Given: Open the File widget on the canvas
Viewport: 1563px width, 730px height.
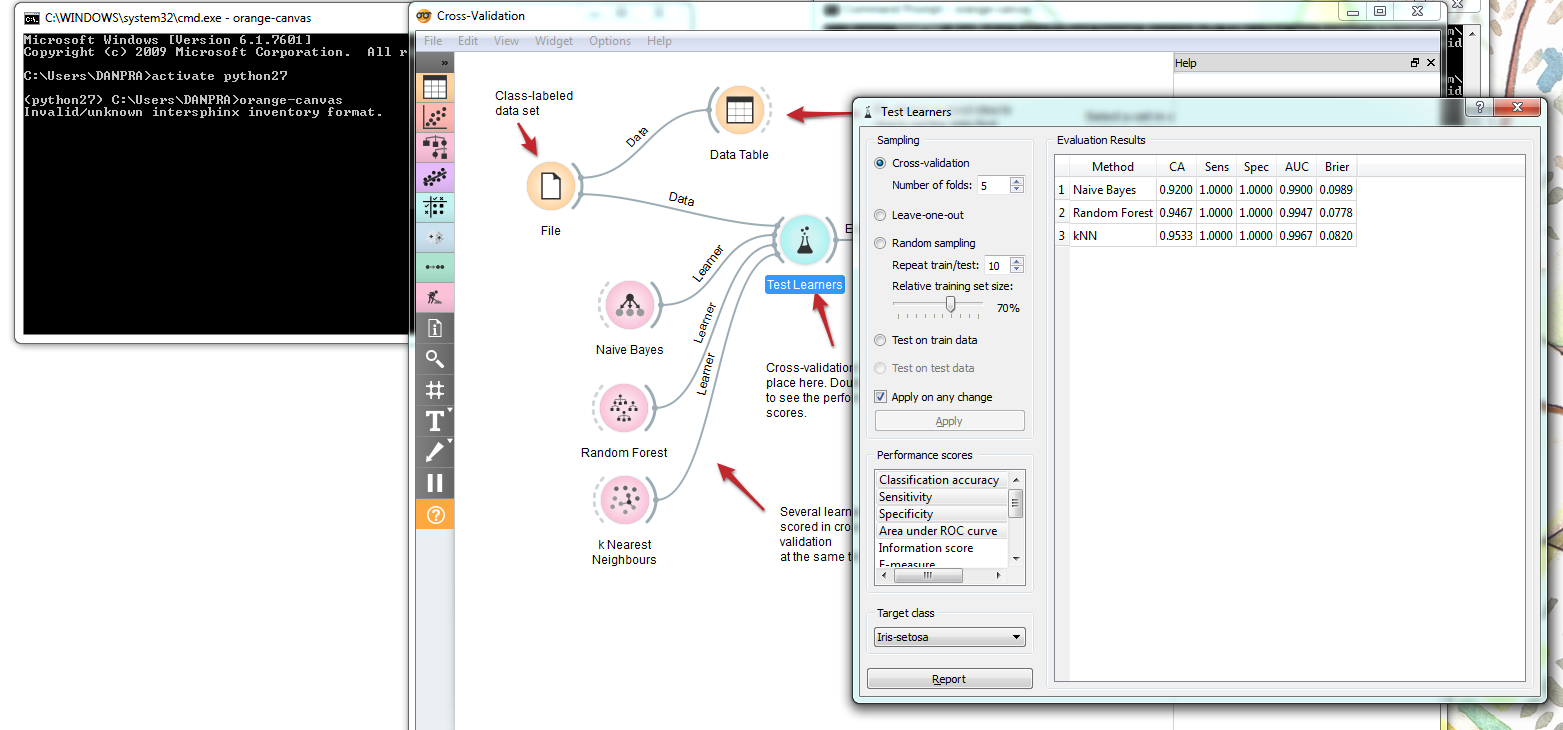Looking at the screenshot, I should pyautogui.click(x=551, y=185).
